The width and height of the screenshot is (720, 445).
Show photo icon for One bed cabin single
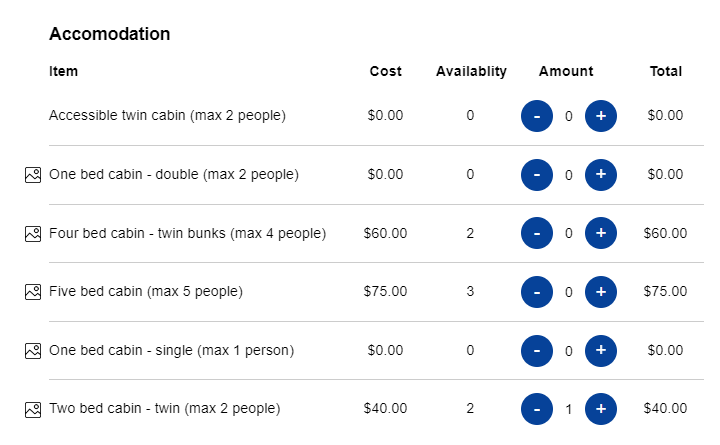point(32,351)
